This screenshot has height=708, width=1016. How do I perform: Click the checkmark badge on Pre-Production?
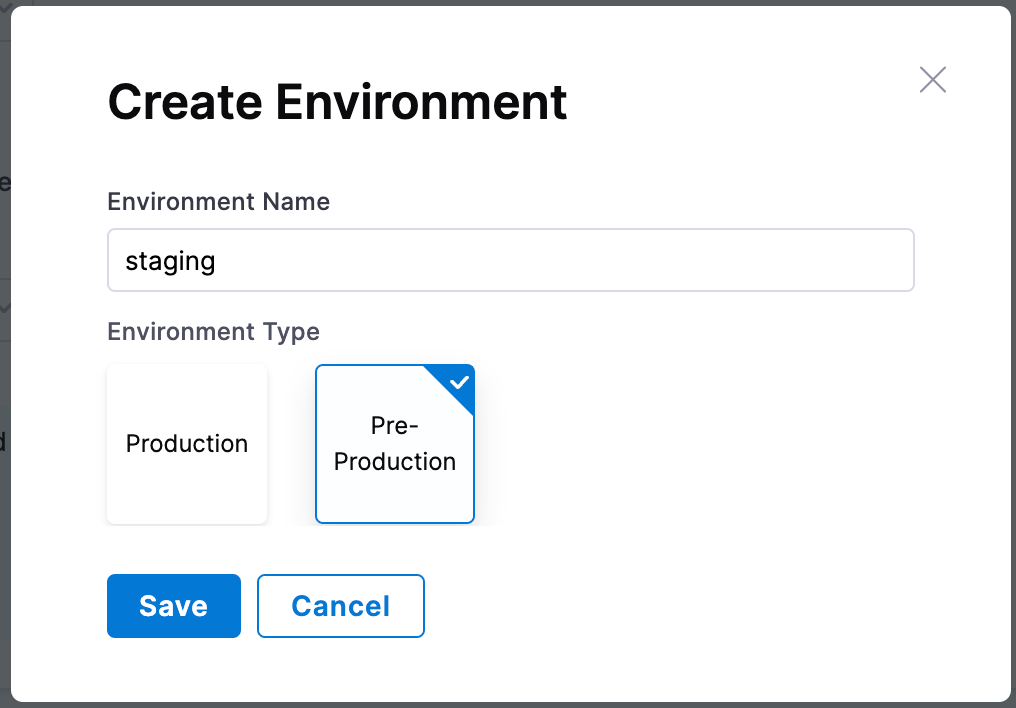coord(459,380)
